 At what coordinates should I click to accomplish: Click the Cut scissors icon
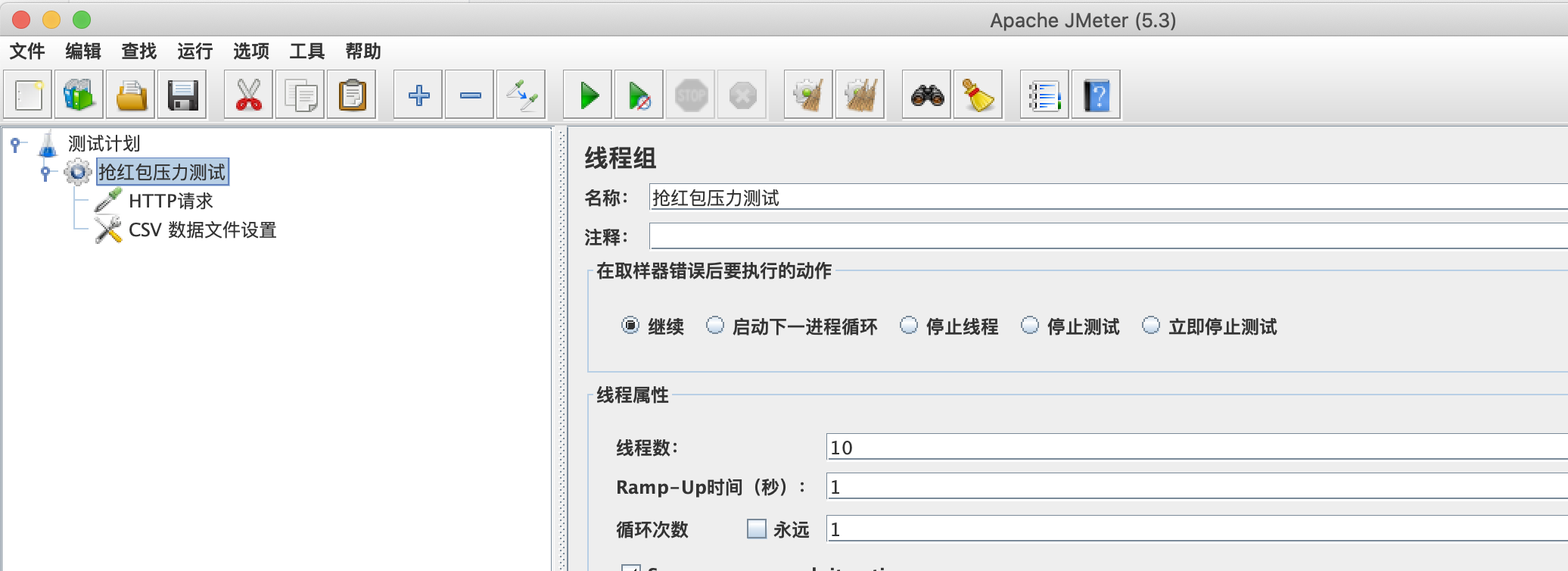[249, 95]
